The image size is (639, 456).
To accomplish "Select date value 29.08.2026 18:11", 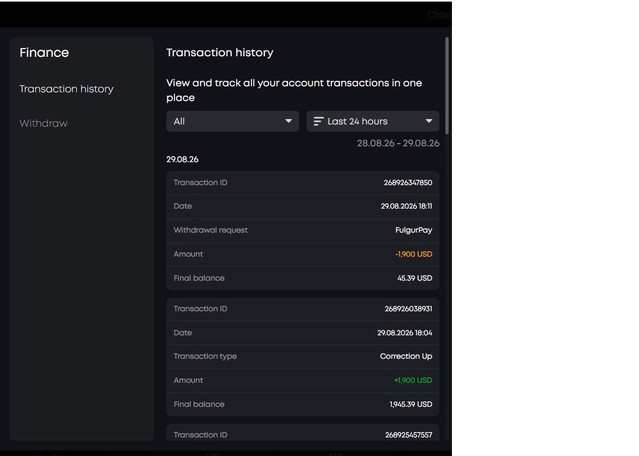I will pyautogui.click(x=406, y=206).
